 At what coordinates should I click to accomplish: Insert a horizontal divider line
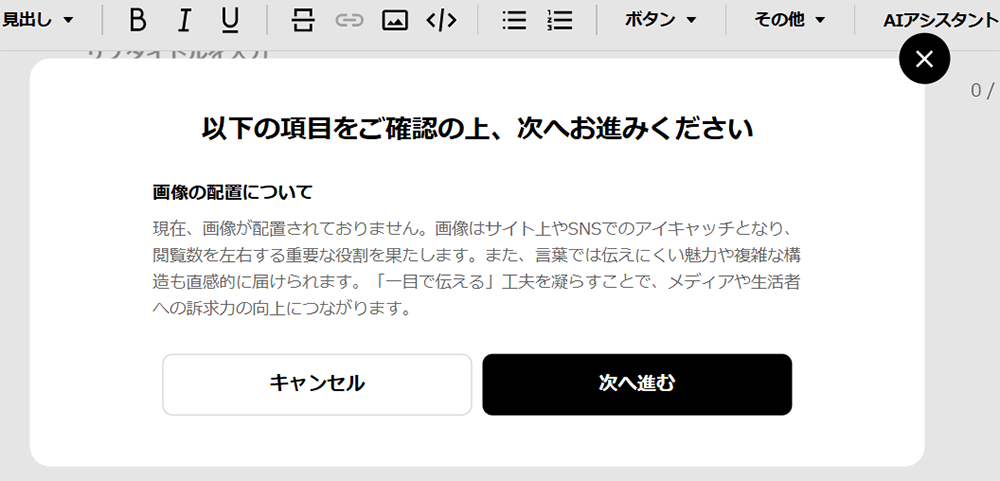coord(302,20)
